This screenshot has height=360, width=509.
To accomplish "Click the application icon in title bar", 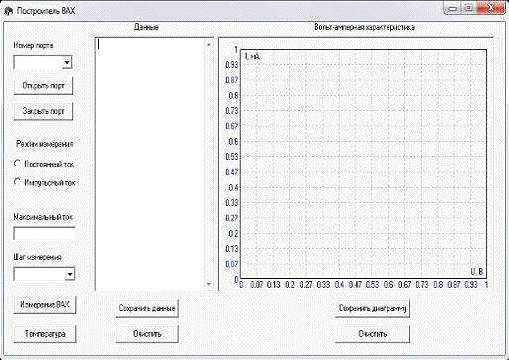I will [7, 11].
